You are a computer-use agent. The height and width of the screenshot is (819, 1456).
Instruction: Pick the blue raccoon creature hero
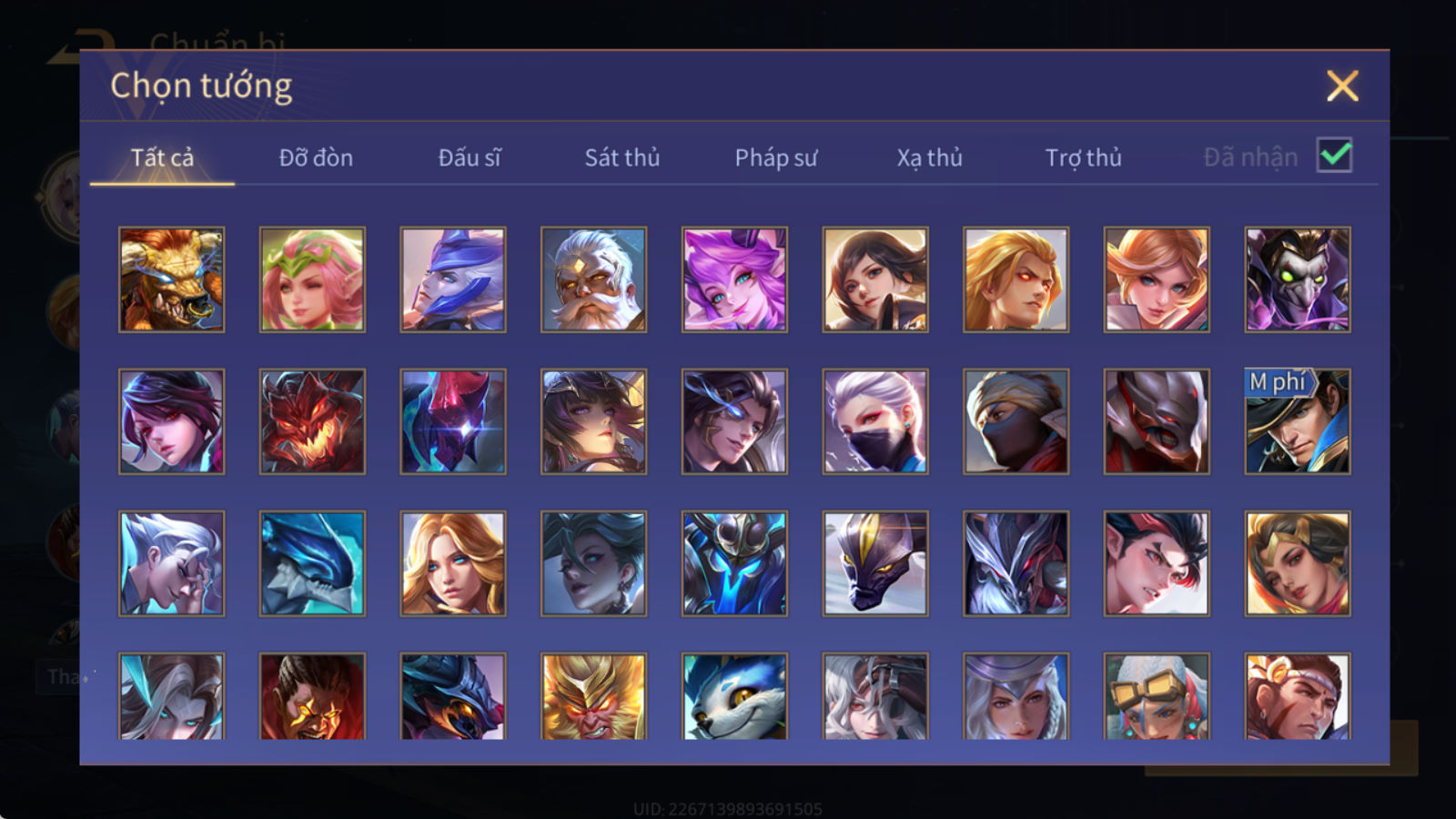coord(734,696)
